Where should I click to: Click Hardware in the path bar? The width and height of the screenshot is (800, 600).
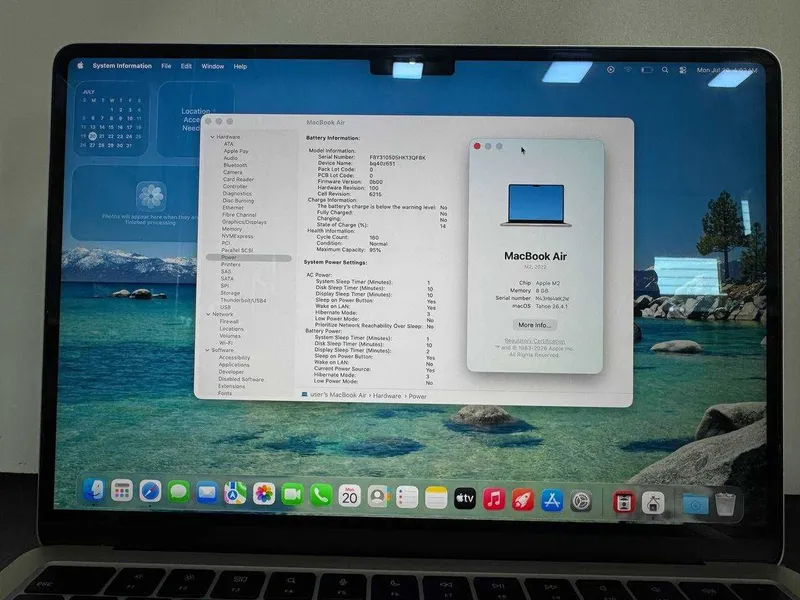pos(387,395)
